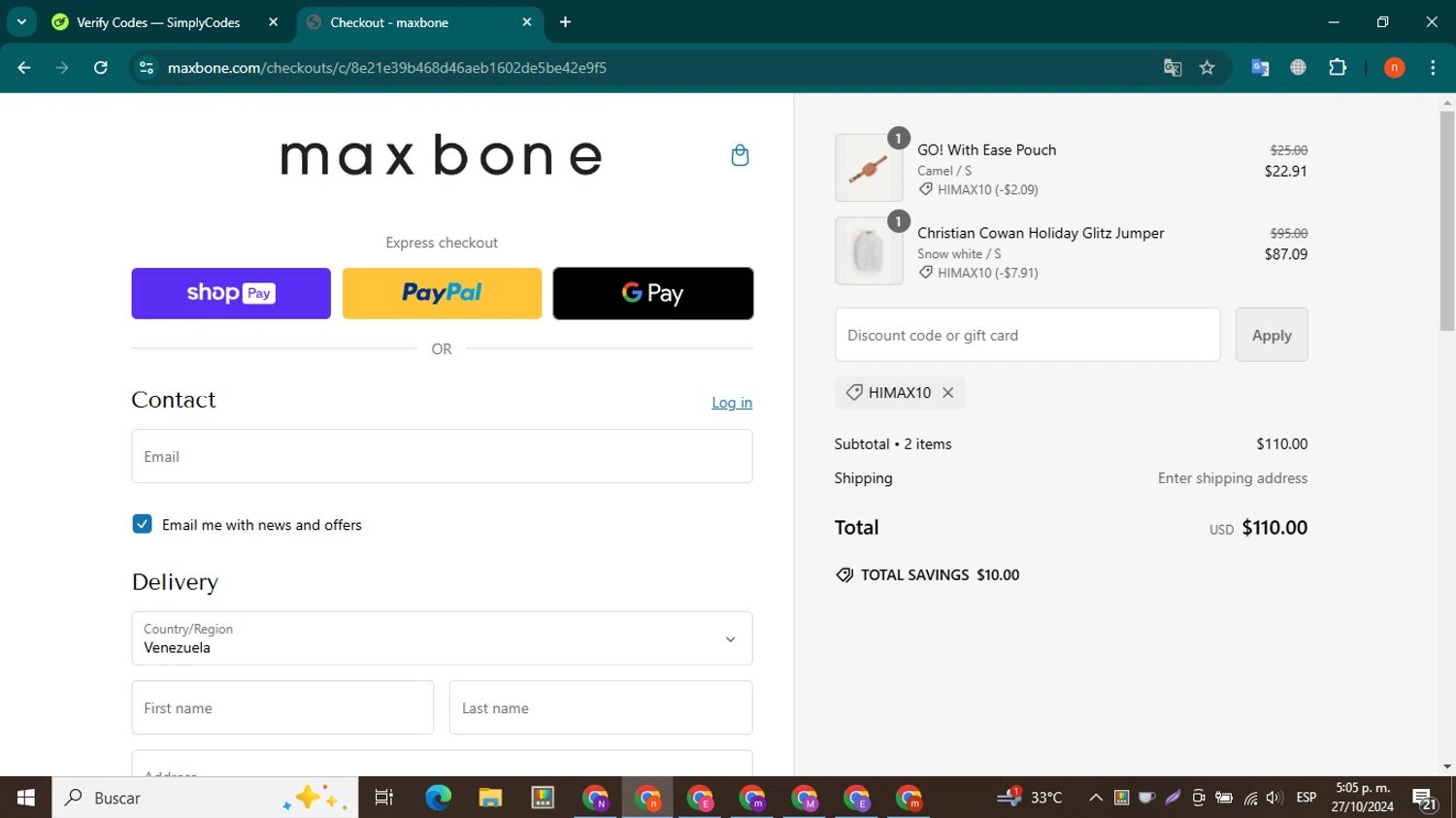
Task: Pay with PayPal
Action: pyautogui.click(x=442, y=293)
